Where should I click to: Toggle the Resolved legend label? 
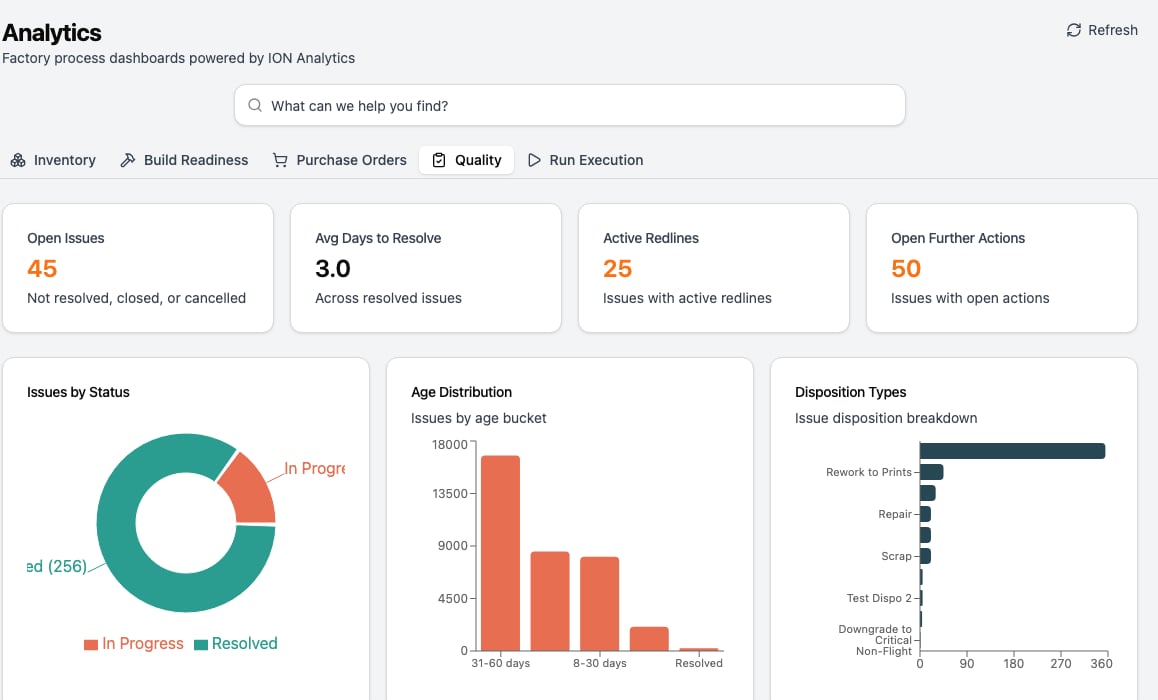[244, 644]
